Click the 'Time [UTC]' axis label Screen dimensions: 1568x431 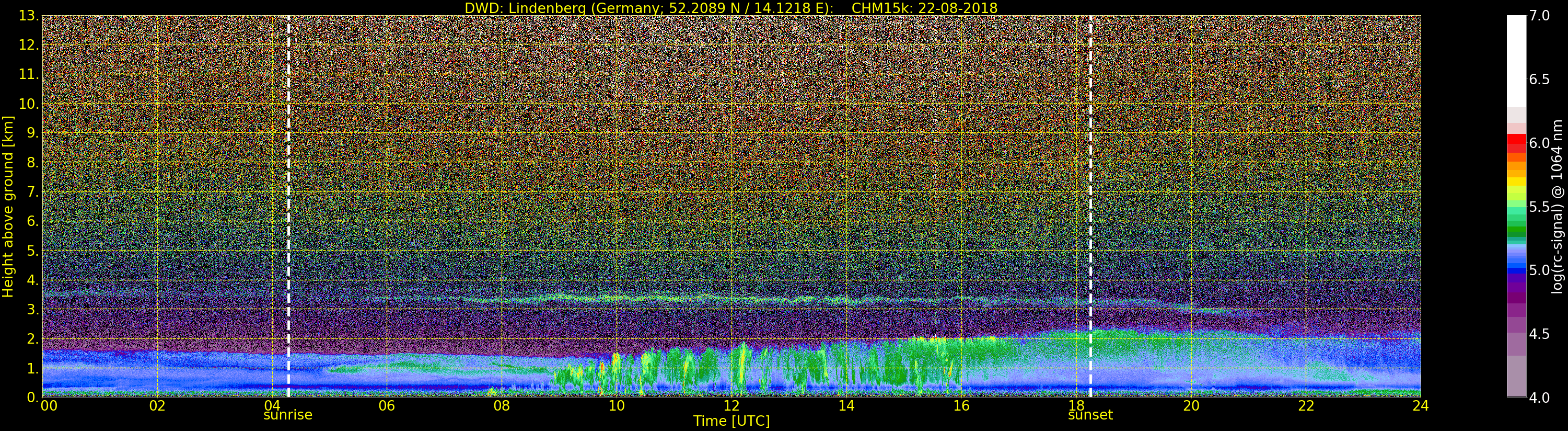click(x=731, y=421)
